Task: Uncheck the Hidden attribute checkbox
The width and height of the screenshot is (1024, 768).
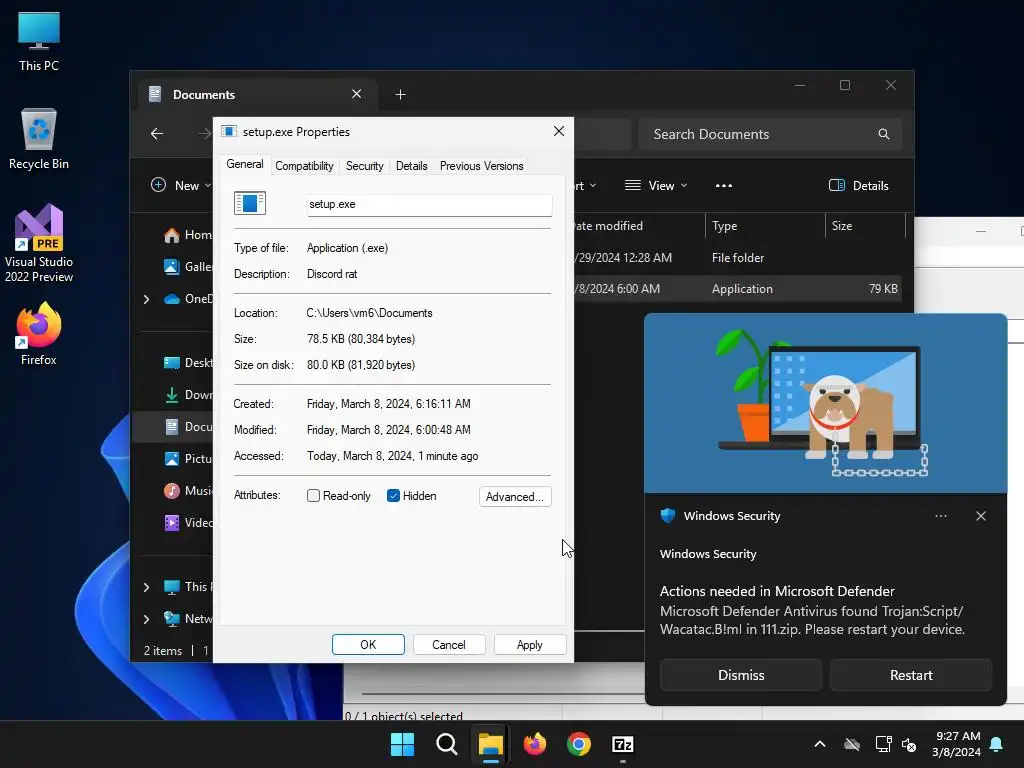Action: 393,496
